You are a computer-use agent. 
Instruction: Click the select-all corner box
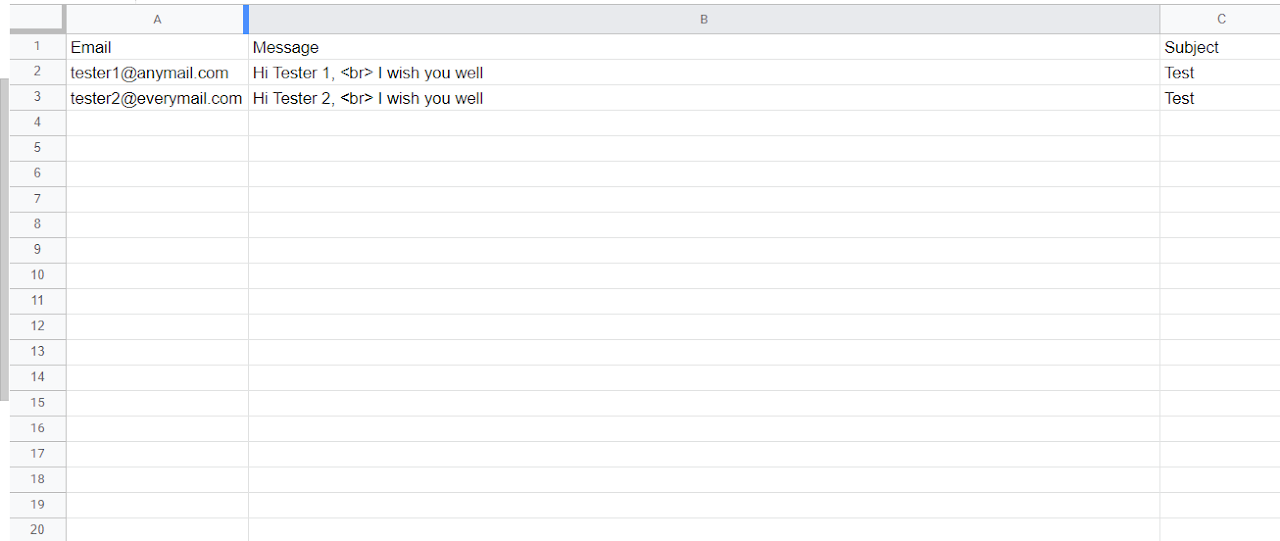point(37,19)
